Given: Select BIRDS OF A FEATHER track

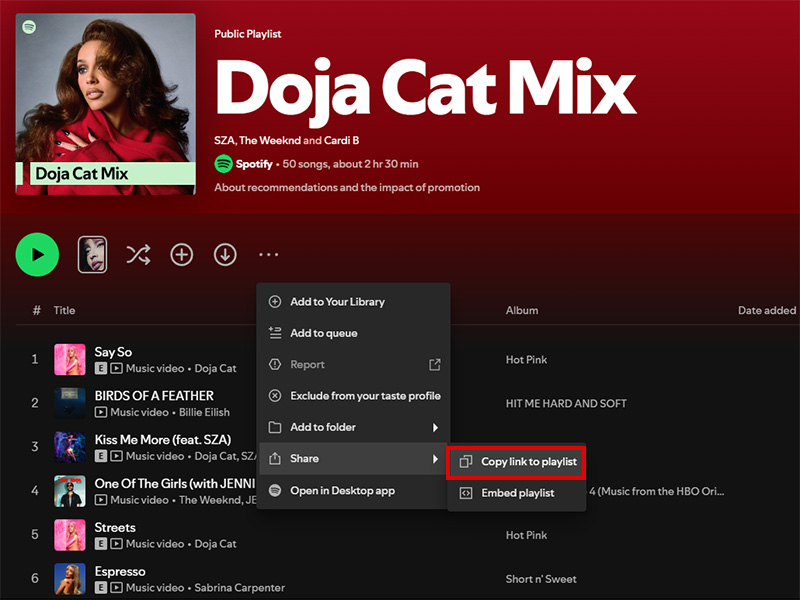Looking at the screenshot, I should [154, 396].
